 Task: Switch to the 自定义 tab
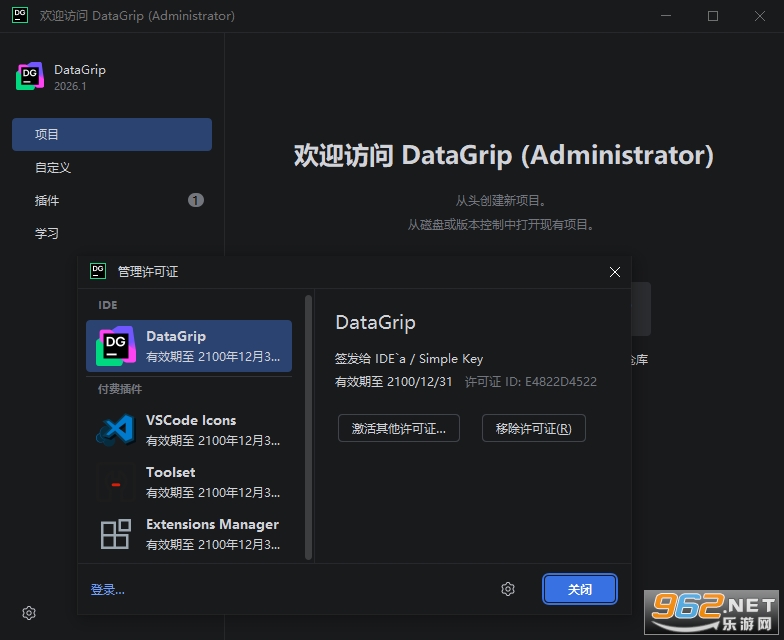112,168
